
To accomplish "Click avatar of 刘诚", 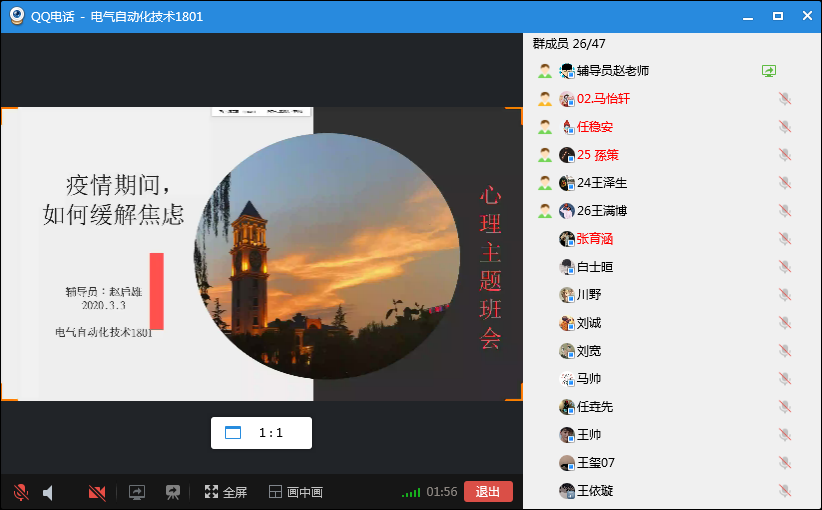I will tap(567, 323).
